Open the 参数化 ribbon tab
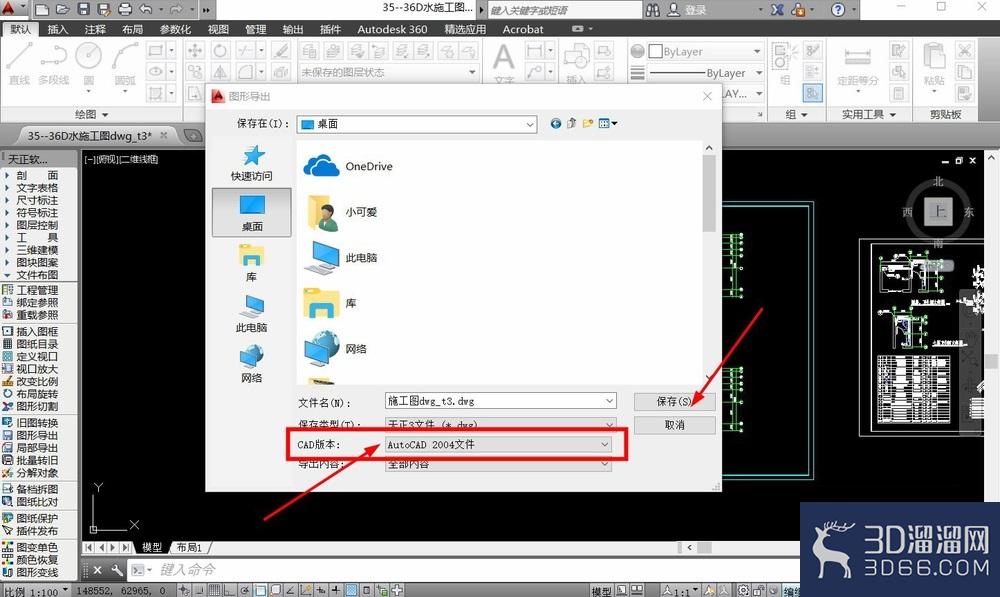The height and width of the screenshot is (597, 1000). tap(175, 29)
